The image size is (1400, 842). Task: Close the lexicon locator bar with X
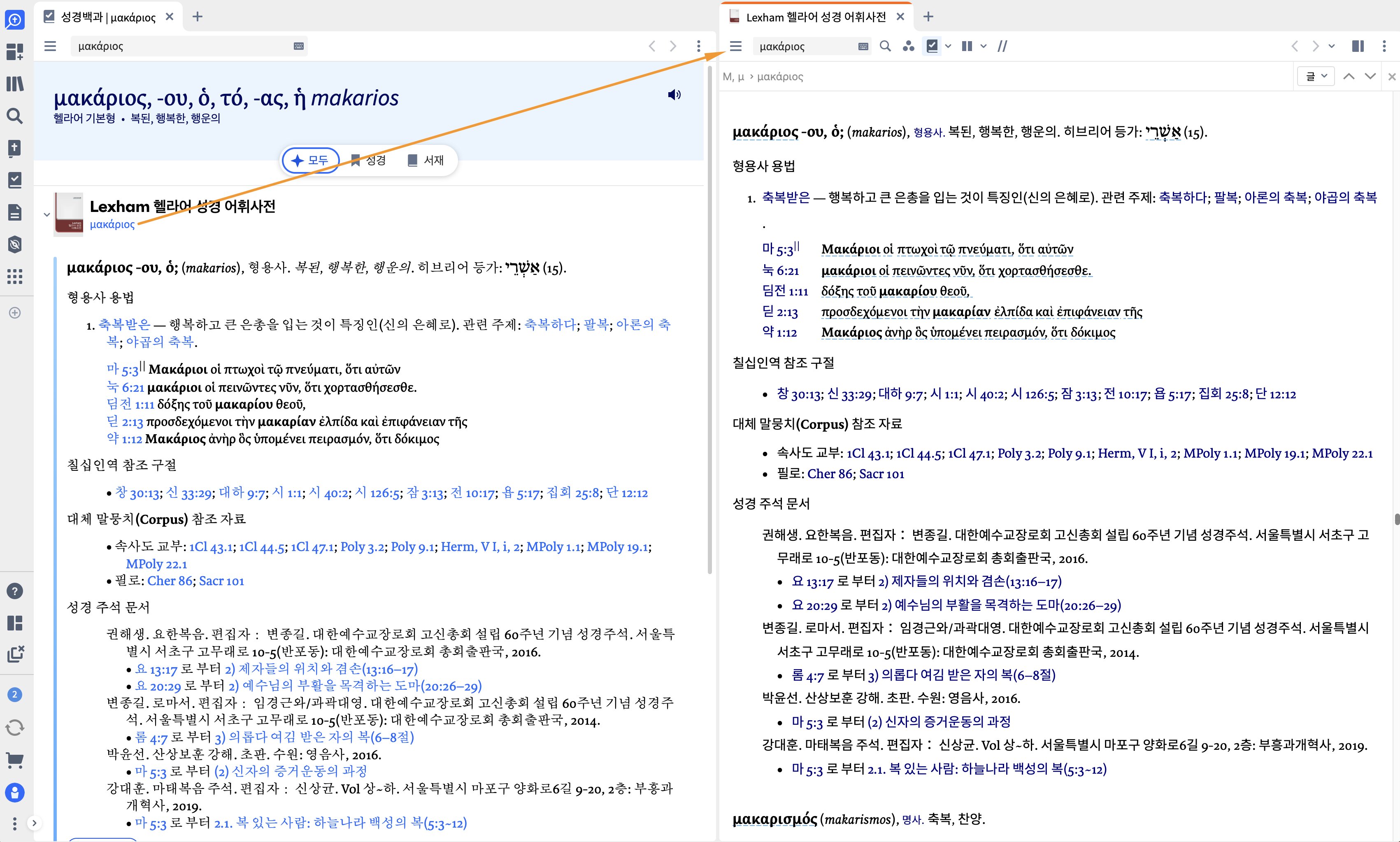point(1391,77)
